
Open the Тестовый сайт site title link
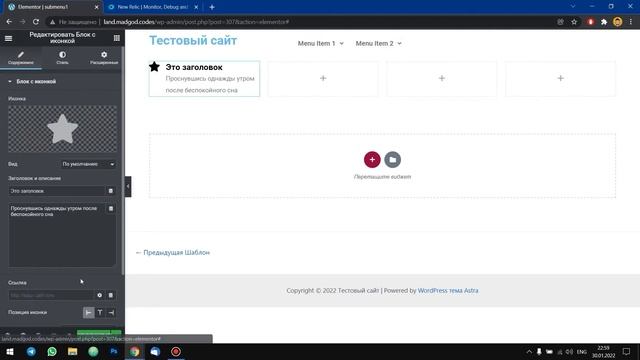tap(193, 40)
